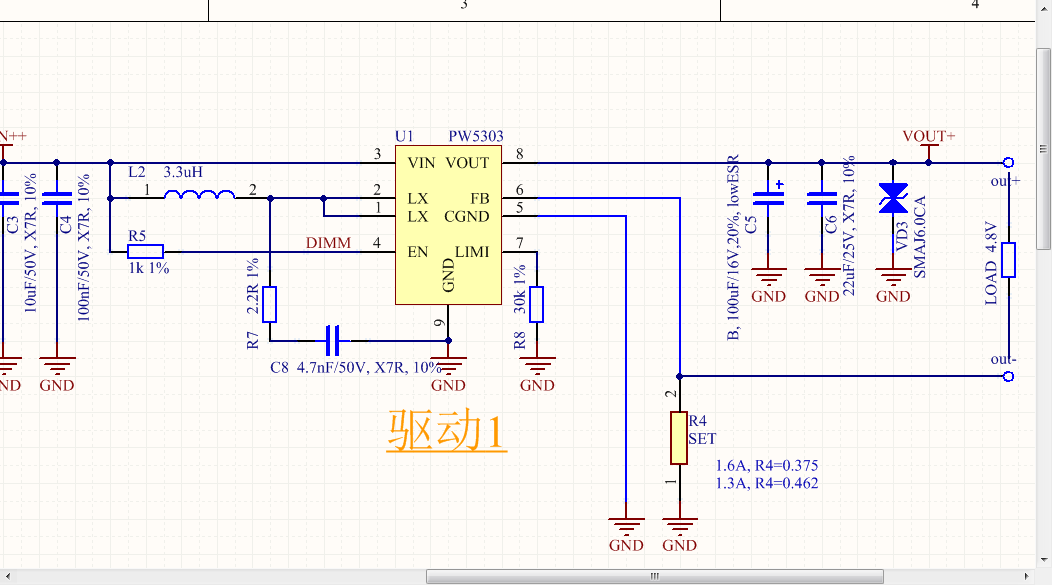This screenshot has height=585, width=1052.
Task: Click the C6 22uF capacitor symbol
Action: pos(822,198)
